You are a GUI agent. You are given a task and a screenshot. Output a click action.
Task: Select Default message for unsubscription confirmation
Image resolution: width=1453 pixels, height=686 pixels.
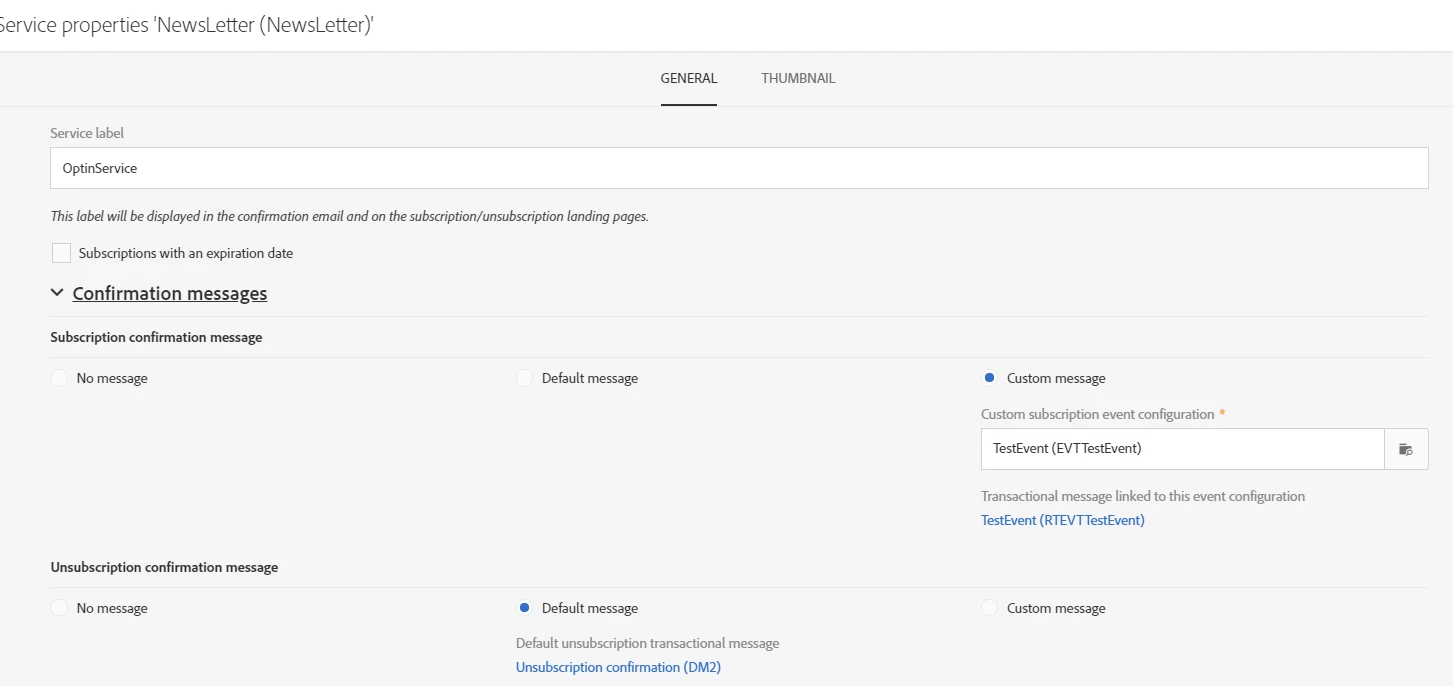tap(525, 608)
